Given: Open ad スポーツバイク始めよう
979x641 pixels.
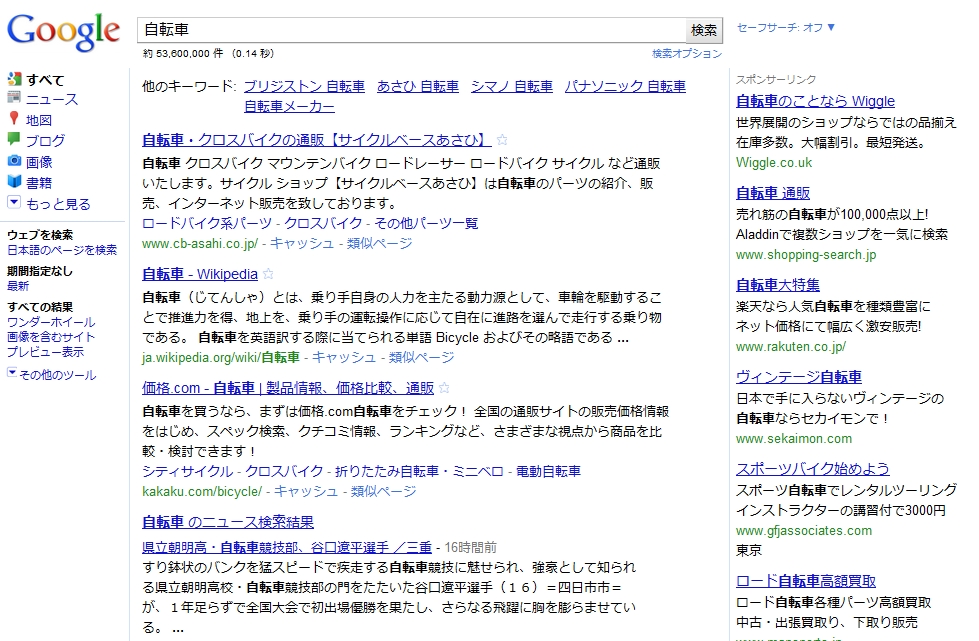Looking at the screenshot, I should coord(812,469).
